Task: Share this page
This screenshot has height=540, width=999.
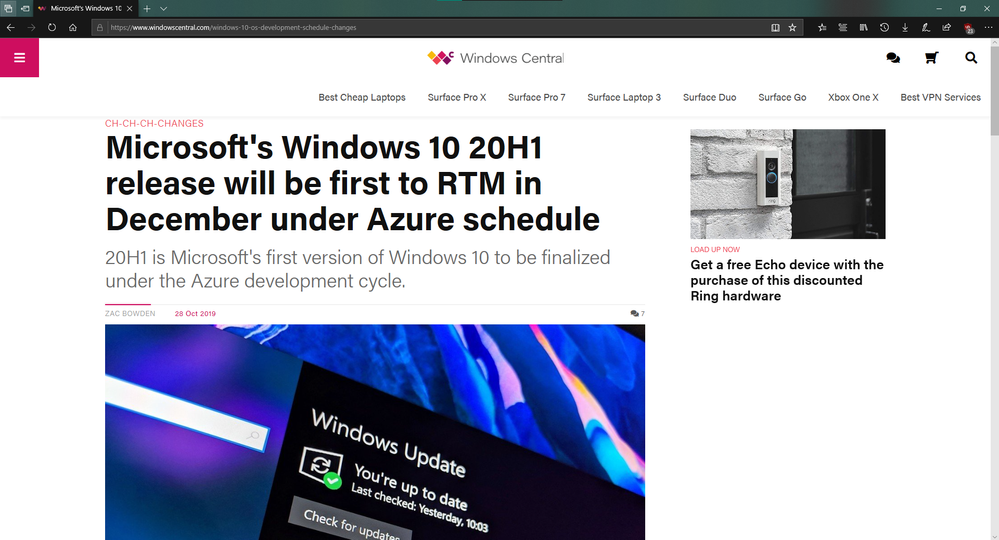Action: coord(947,27)
